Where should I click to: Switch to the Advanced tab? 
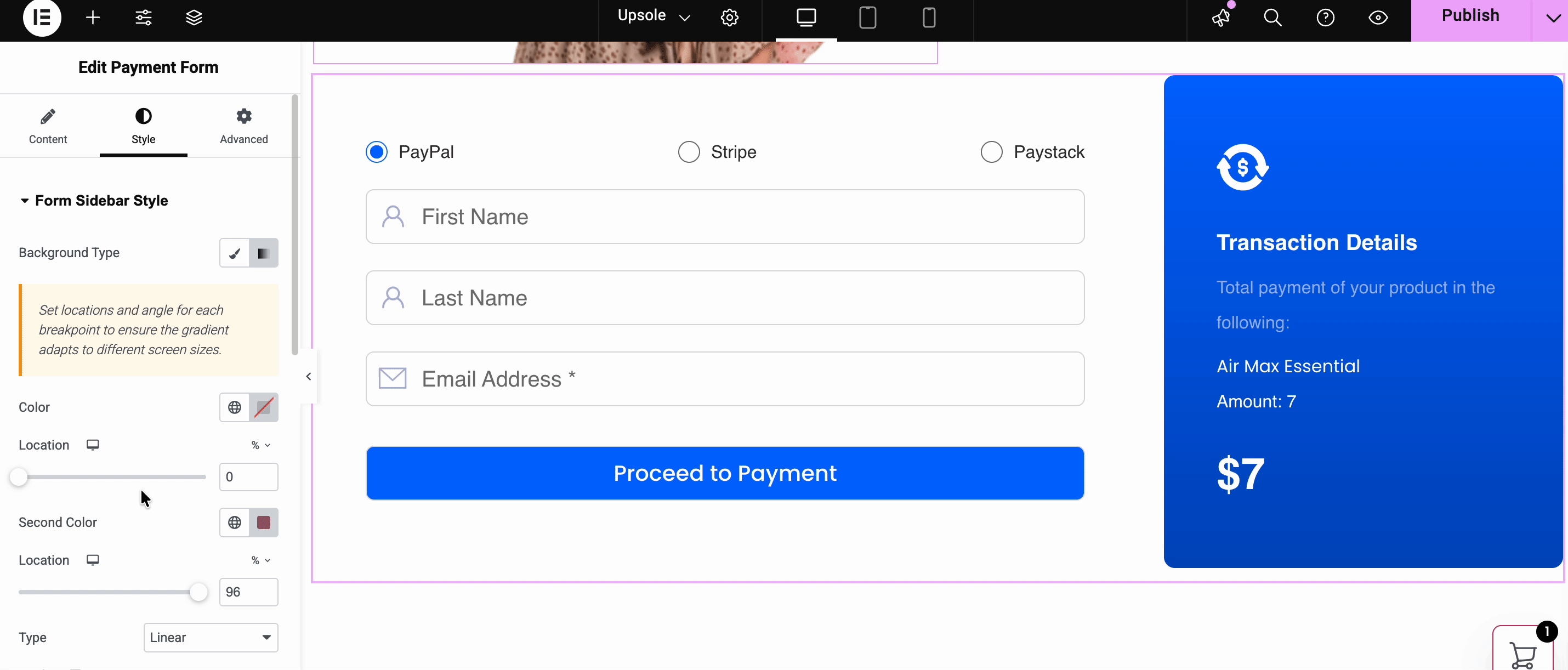coord(243,126)
